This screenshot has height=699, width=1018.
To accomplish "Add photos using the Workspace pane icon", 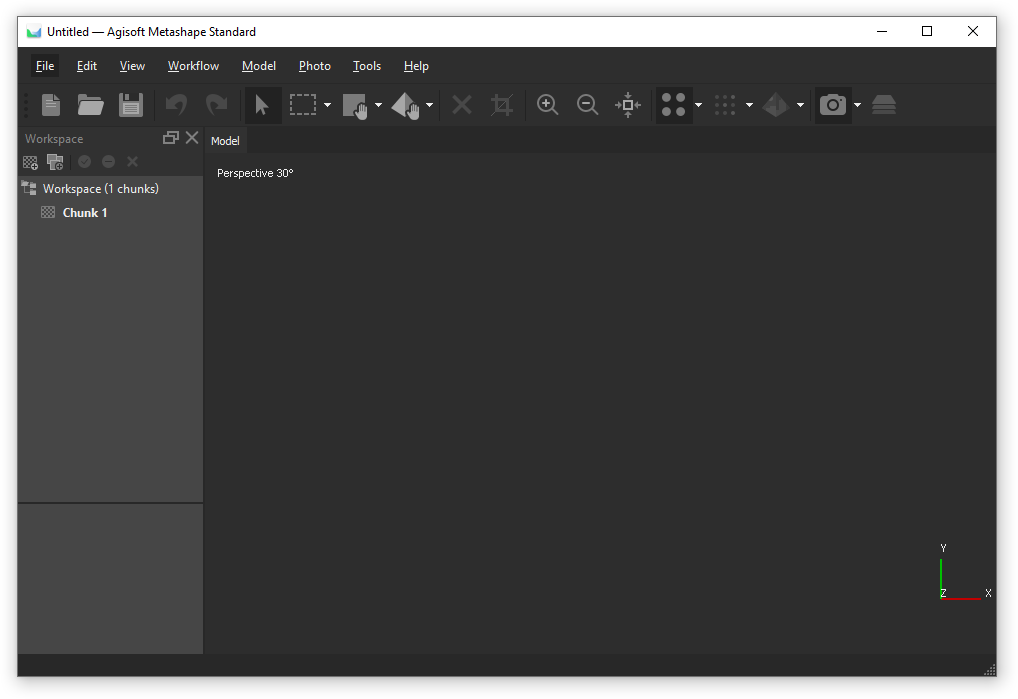I will coord(55,162).
